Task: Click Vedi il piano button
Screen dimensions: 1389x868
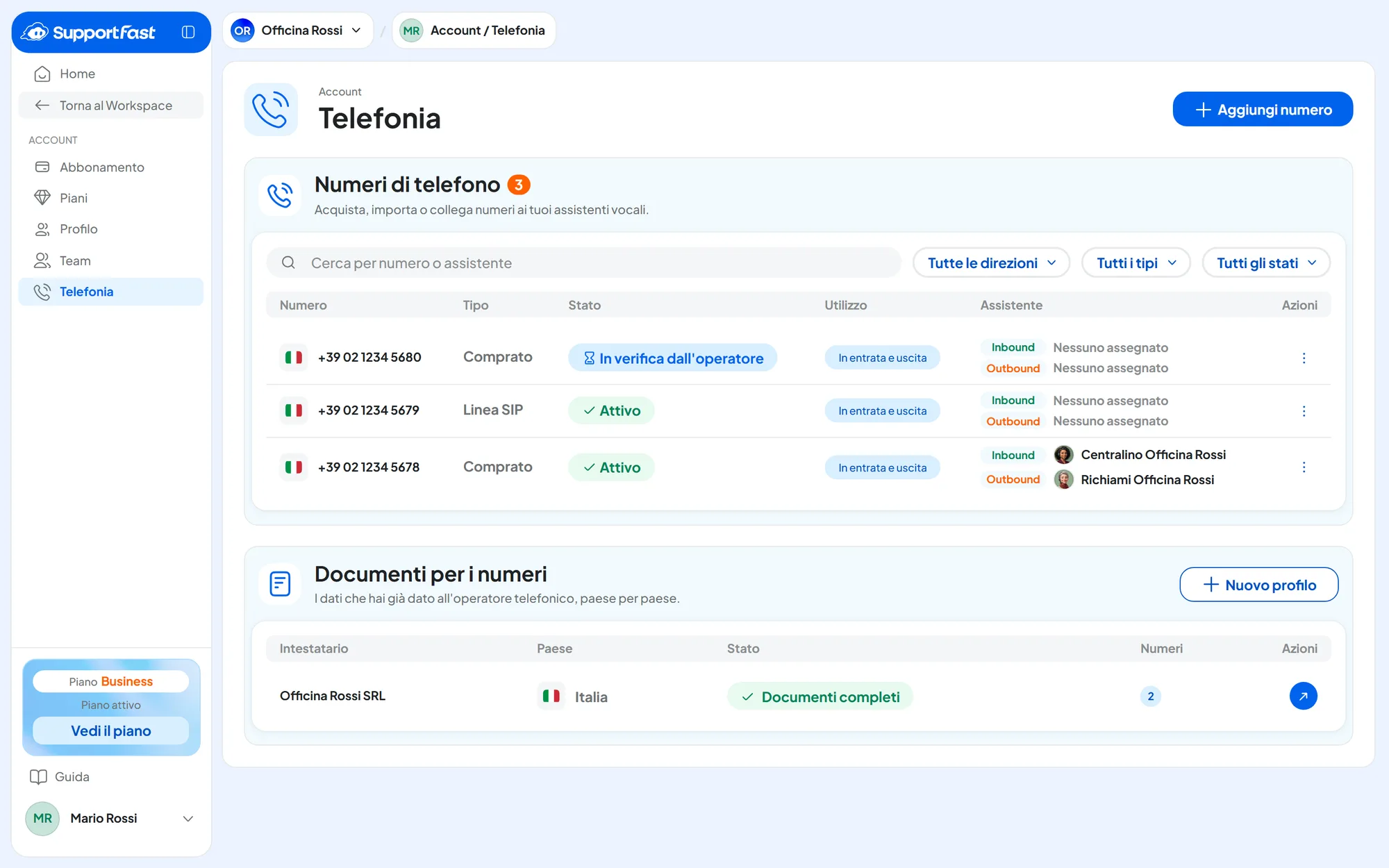Action: tap(111, 731)
